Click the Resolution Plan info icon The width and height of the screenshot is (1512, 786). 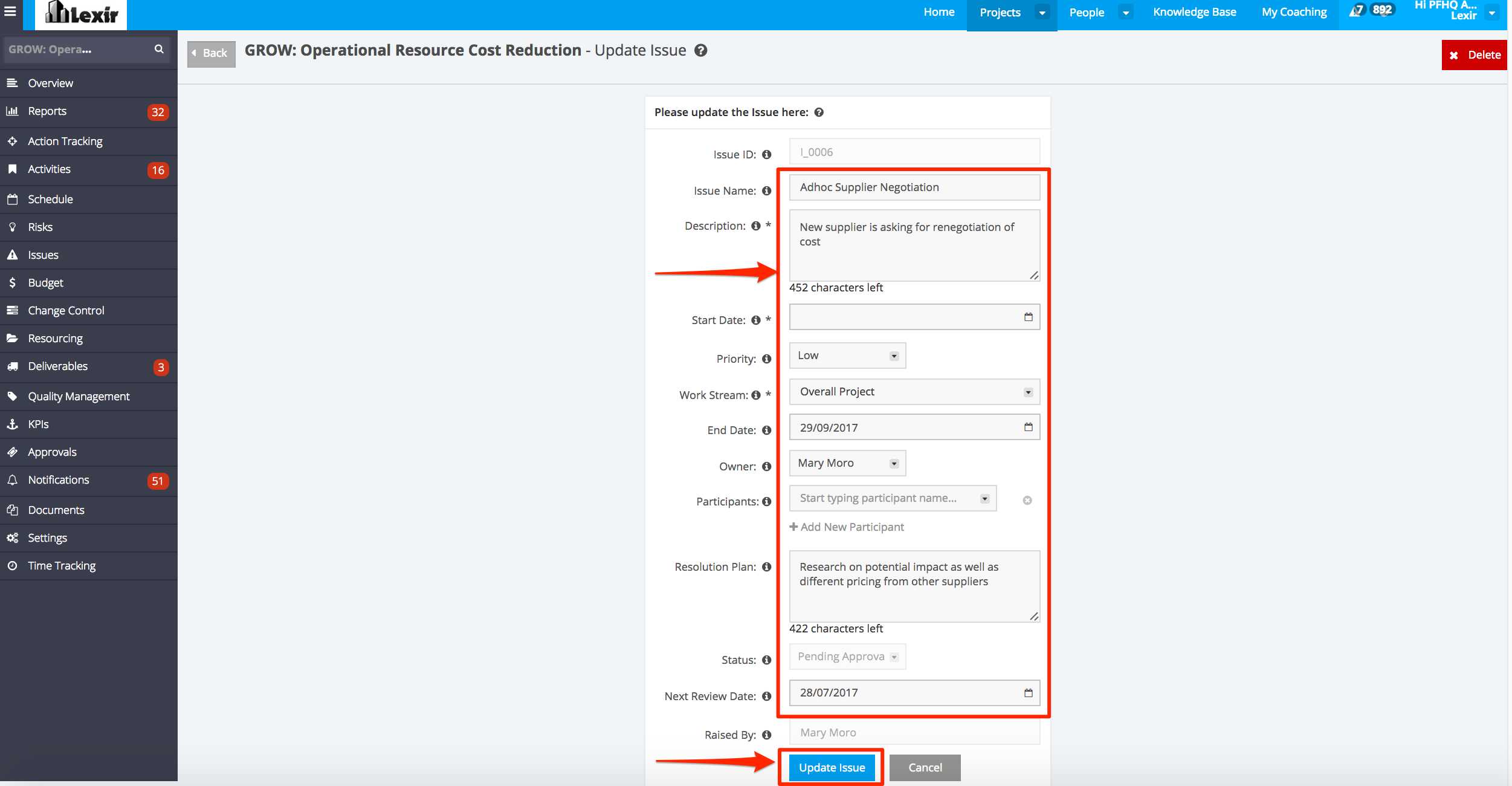pos(766,567)
